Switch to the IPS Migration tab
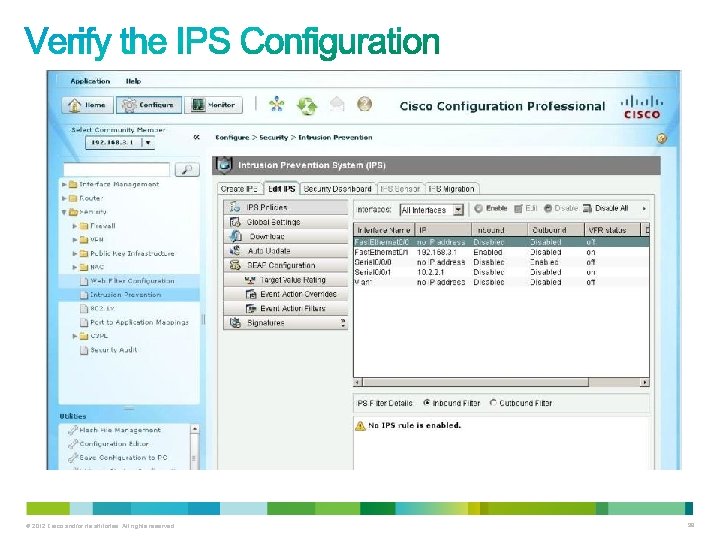Viewport: 720px width, 540px height. click(x=451, y=189)
